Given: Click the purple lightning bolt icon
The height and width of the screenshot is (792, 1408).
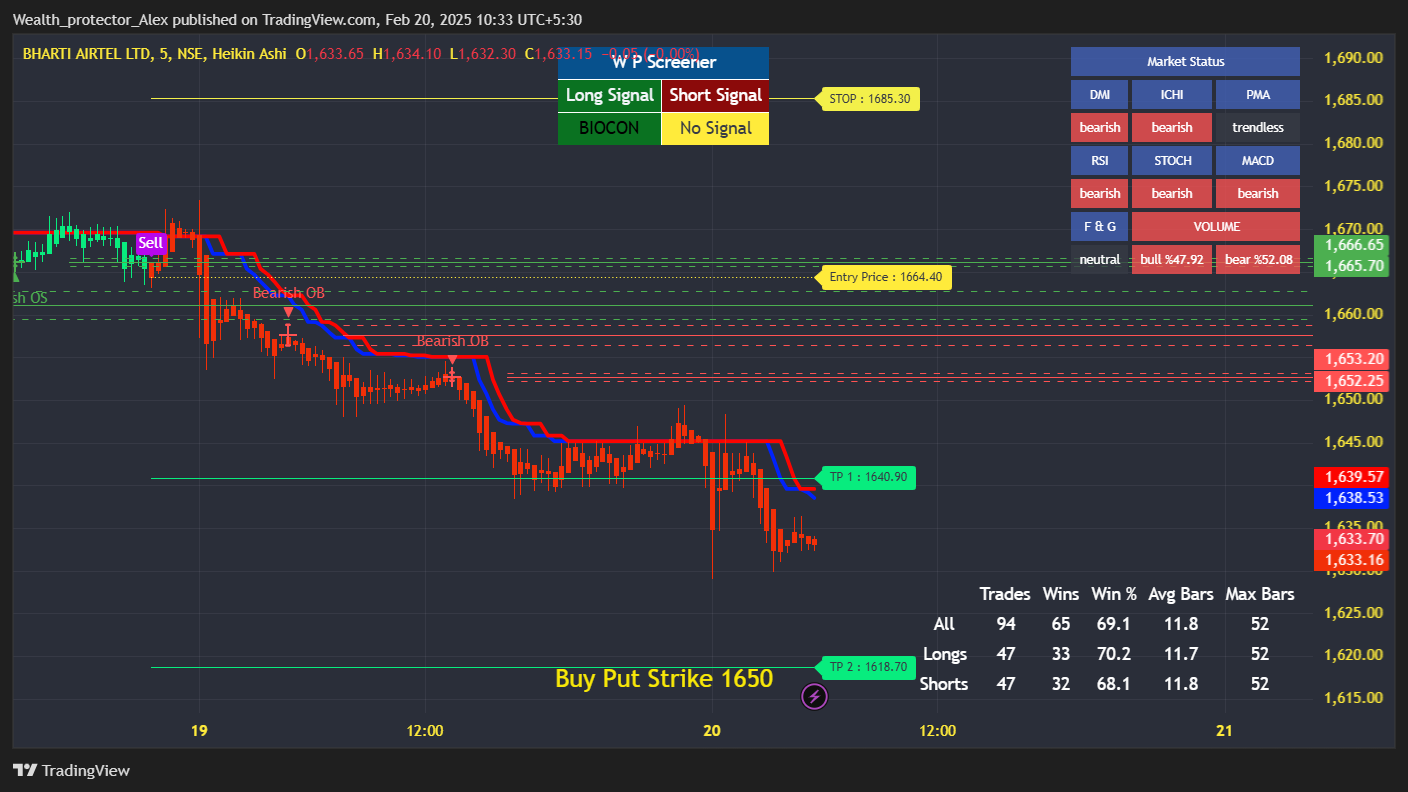Looking at the screenshot, I should click(x=815, y=696).
